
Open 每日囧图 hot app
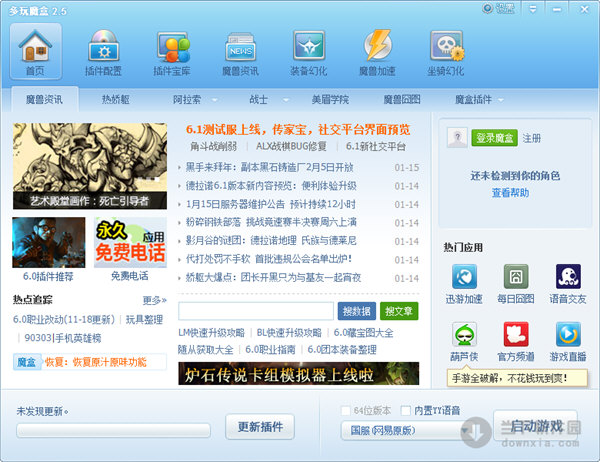pos(516,284)
